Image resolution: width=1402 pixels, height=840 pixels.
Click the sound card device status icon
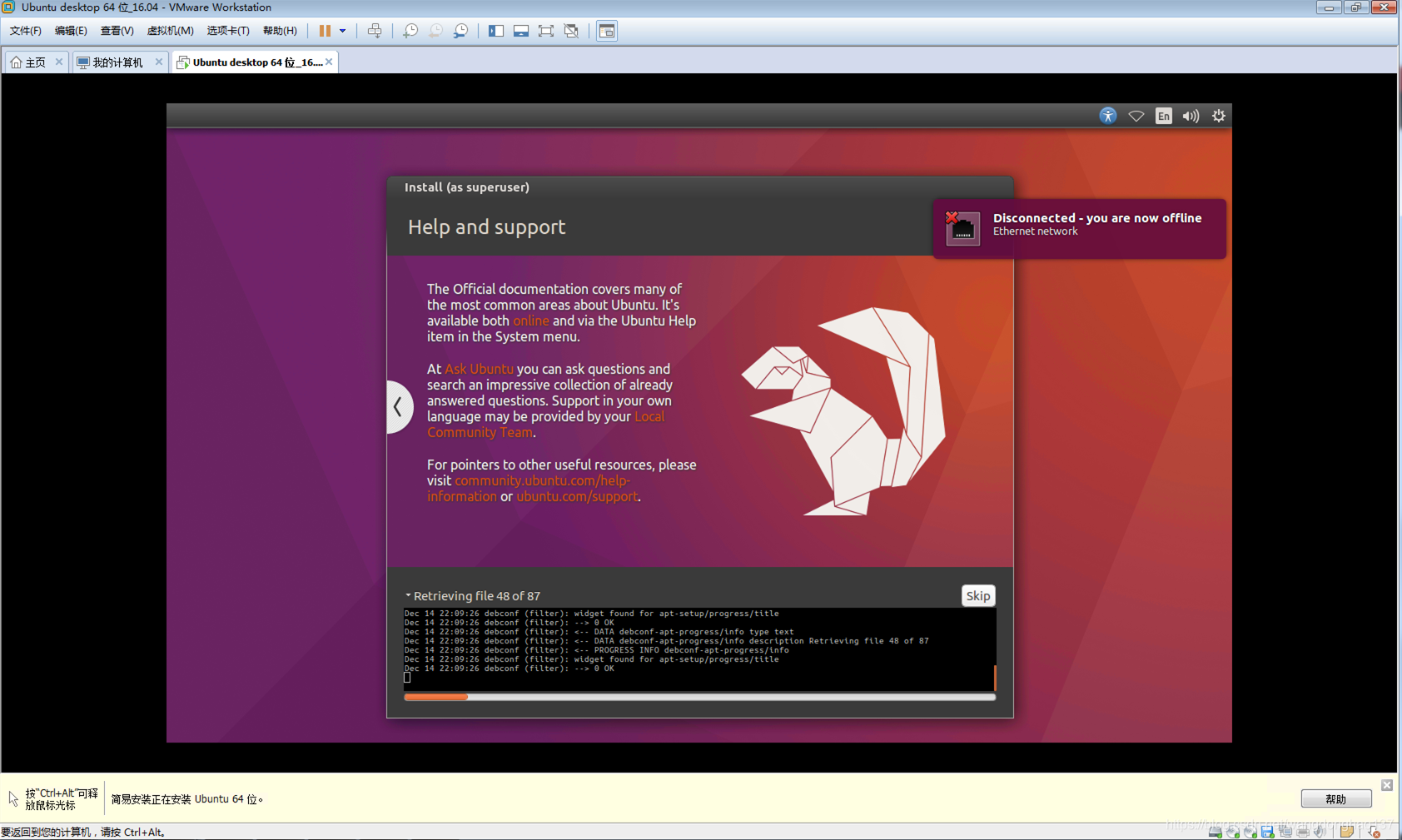point(1320,832)
